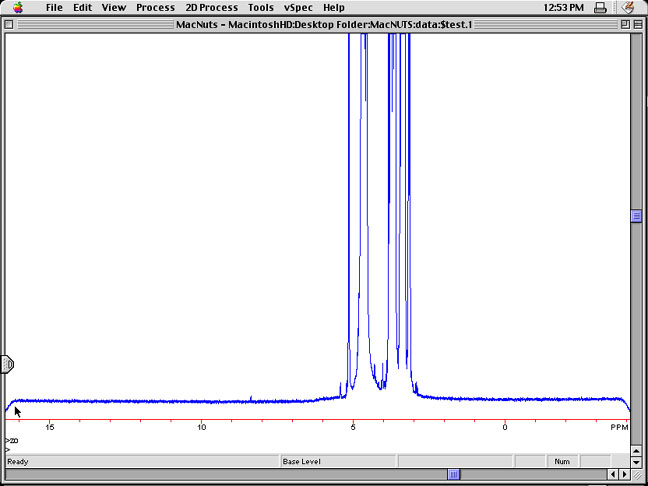Open the Edit menu
Image resolution: width=648 pixels, height=486 pixels.
point(82,7)
